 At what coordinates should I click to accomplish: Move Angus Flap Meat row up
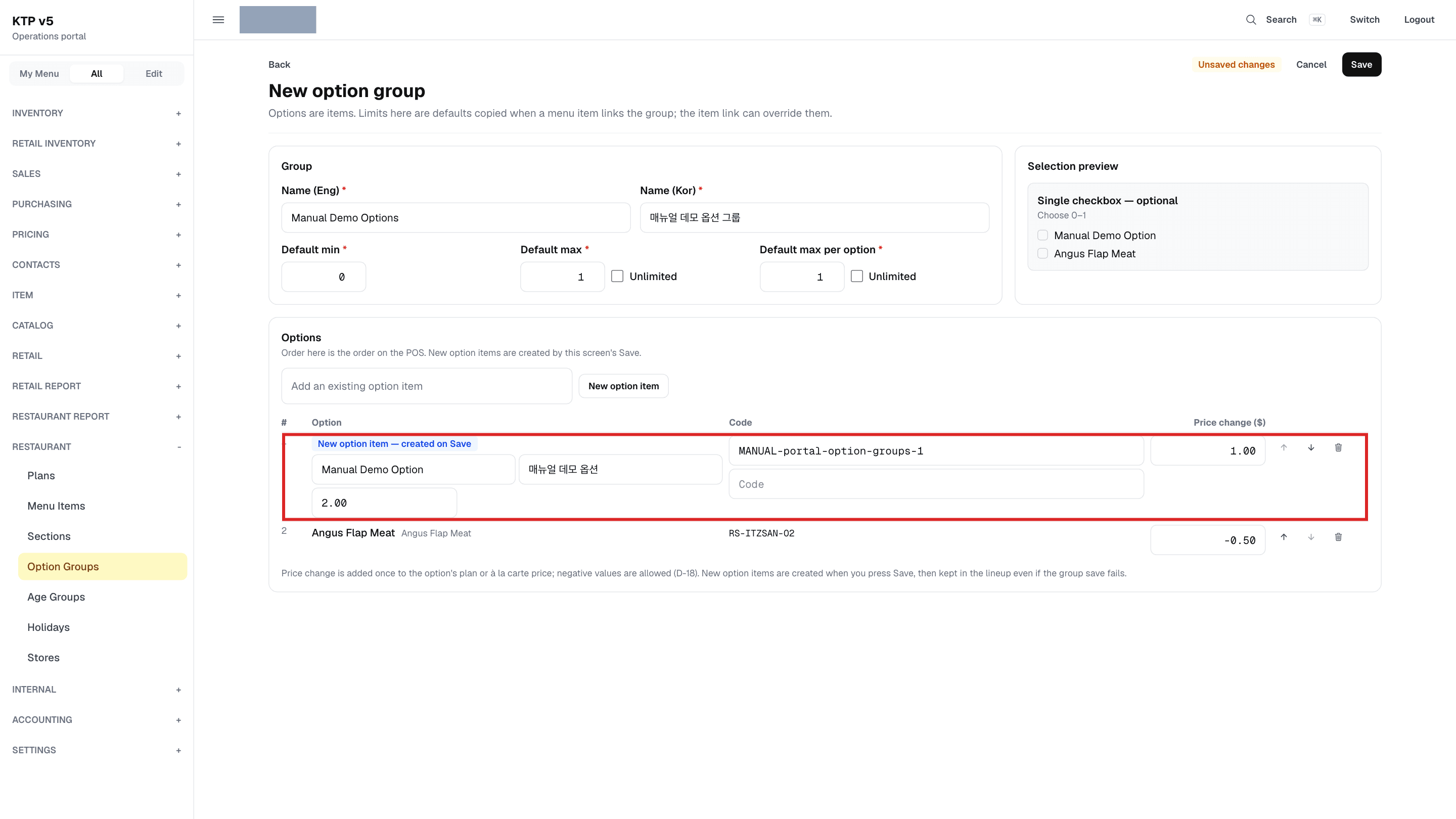coord(1284,537)
